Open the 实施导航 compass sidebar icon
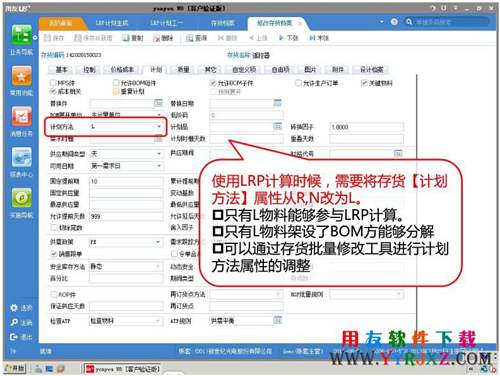The height and width of the screenshot is (376, 500). 22,198
